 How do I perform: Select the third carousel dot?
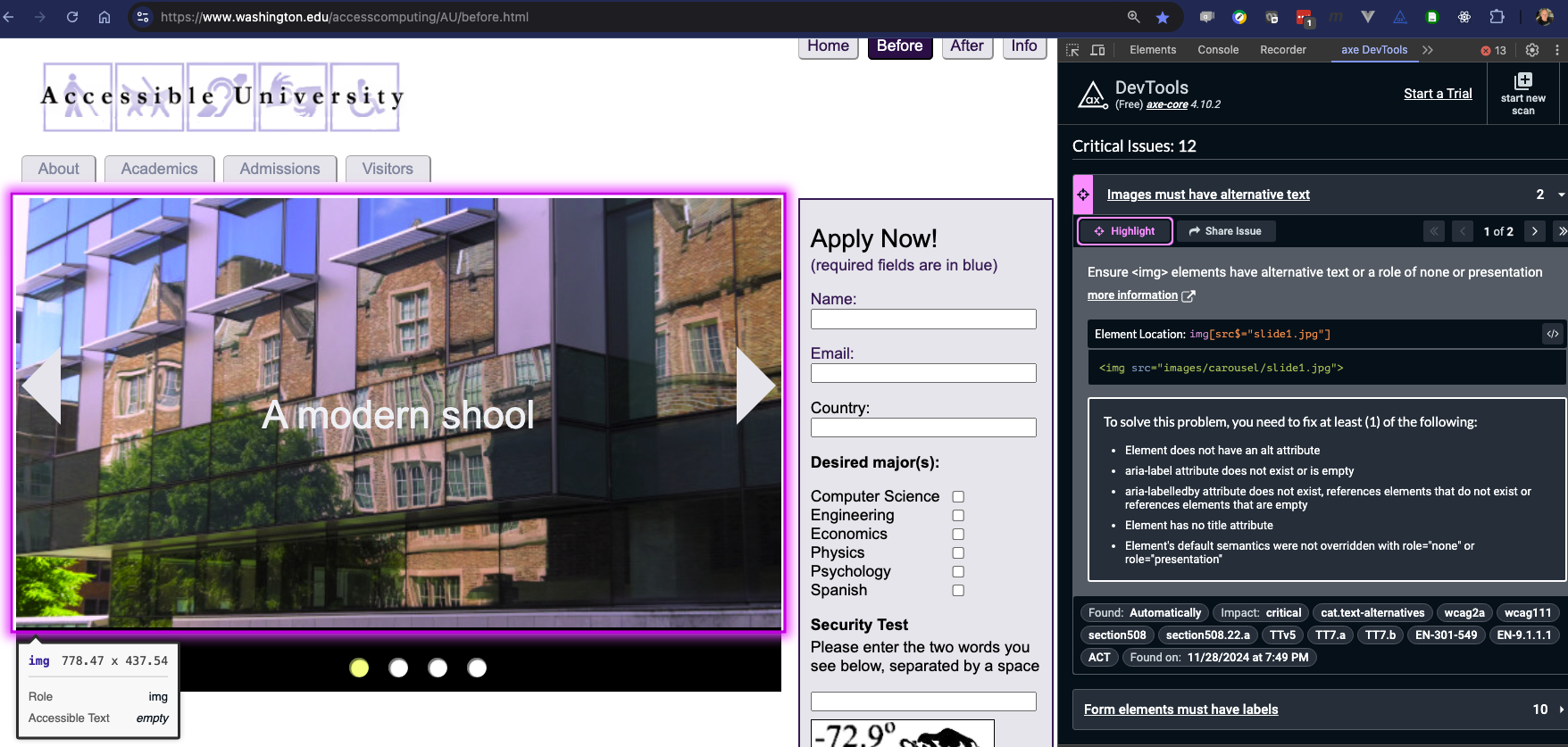(x=438, y=668)
